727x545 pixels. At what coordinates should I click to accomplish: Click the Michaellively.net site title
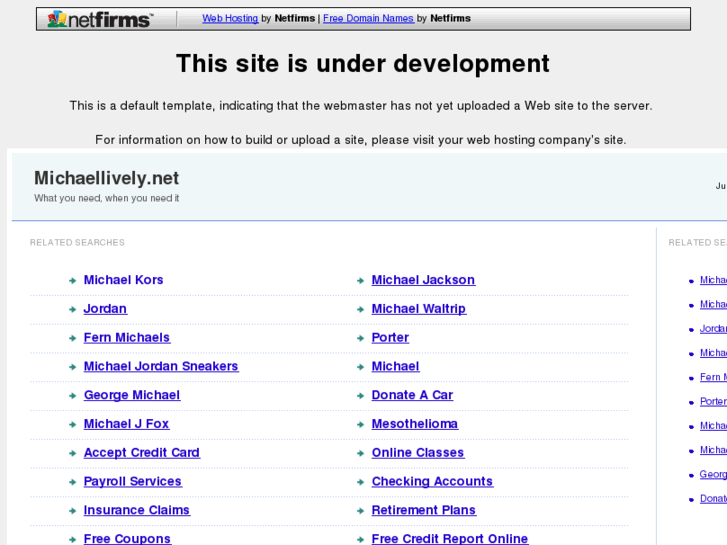pos(106,178)
